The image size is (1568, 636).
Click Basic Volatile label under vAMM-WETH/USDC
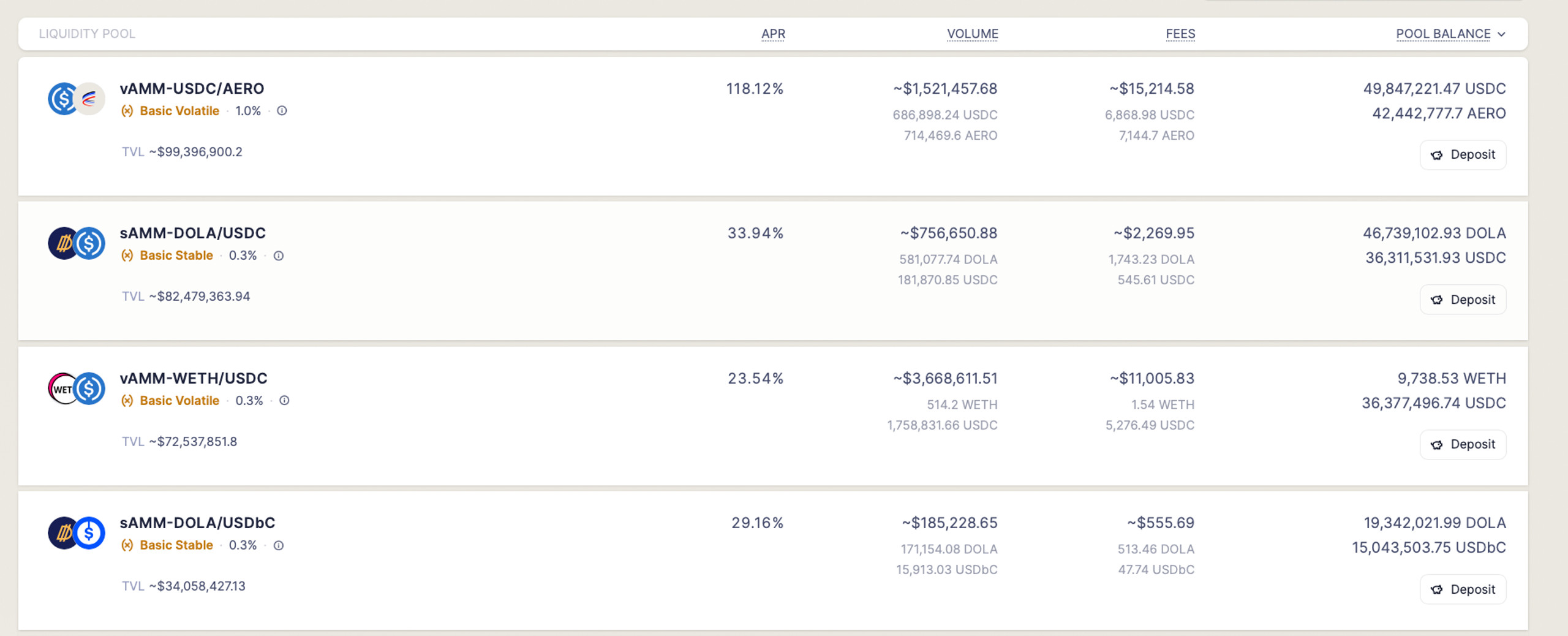(x=179, y=401)
